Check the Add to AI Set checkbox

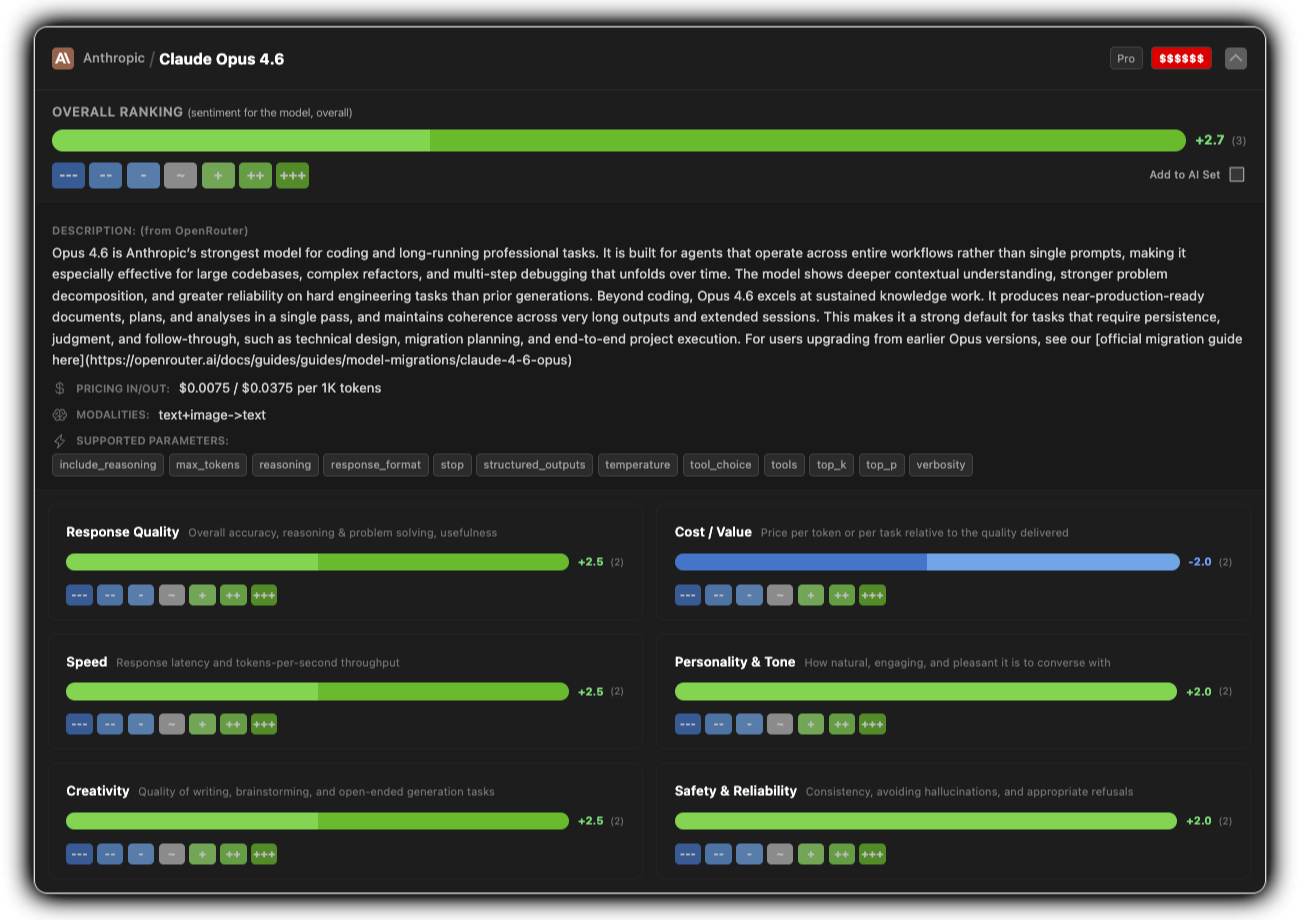(1237, 175)
